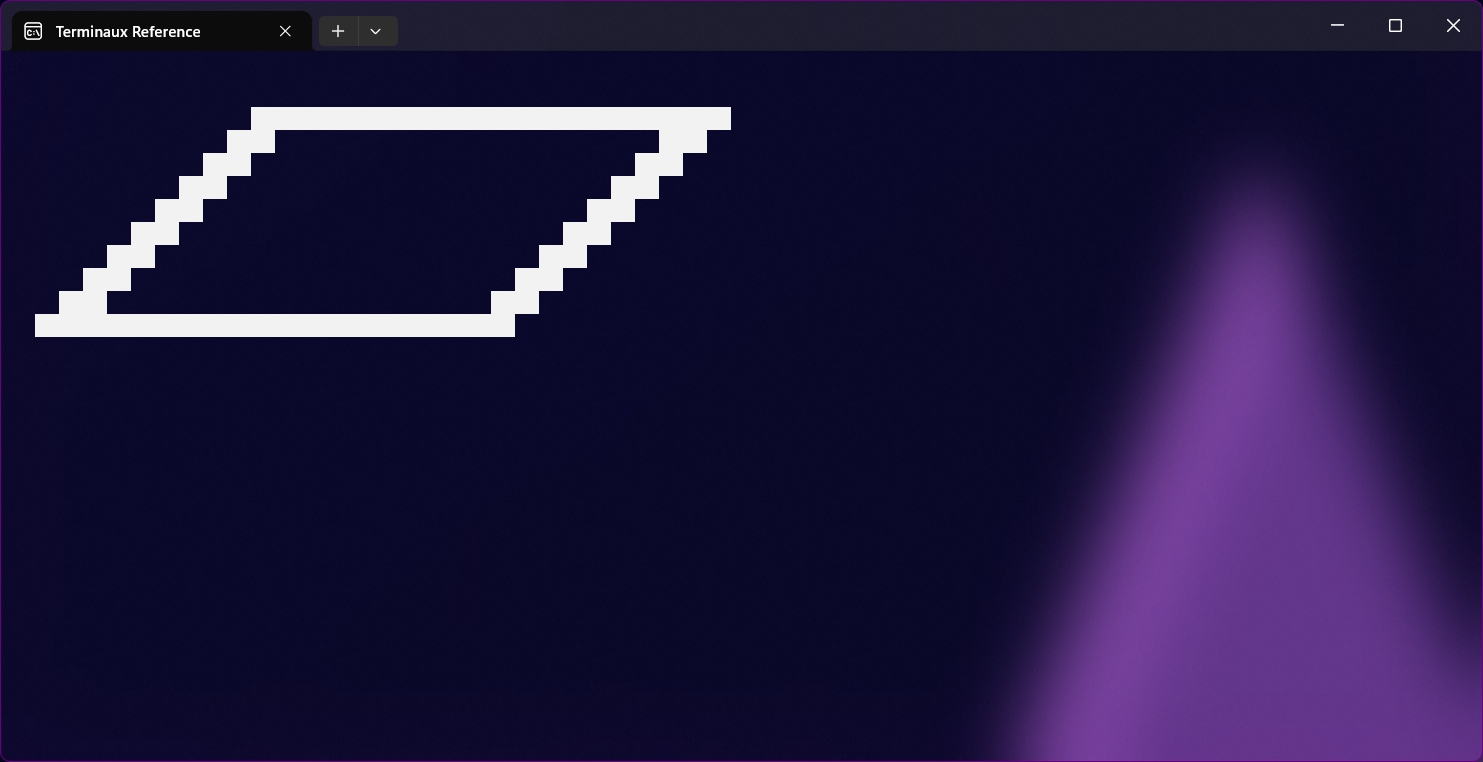
Task: Click the empty dark area below the parallelogram
Action: (400, 550)
